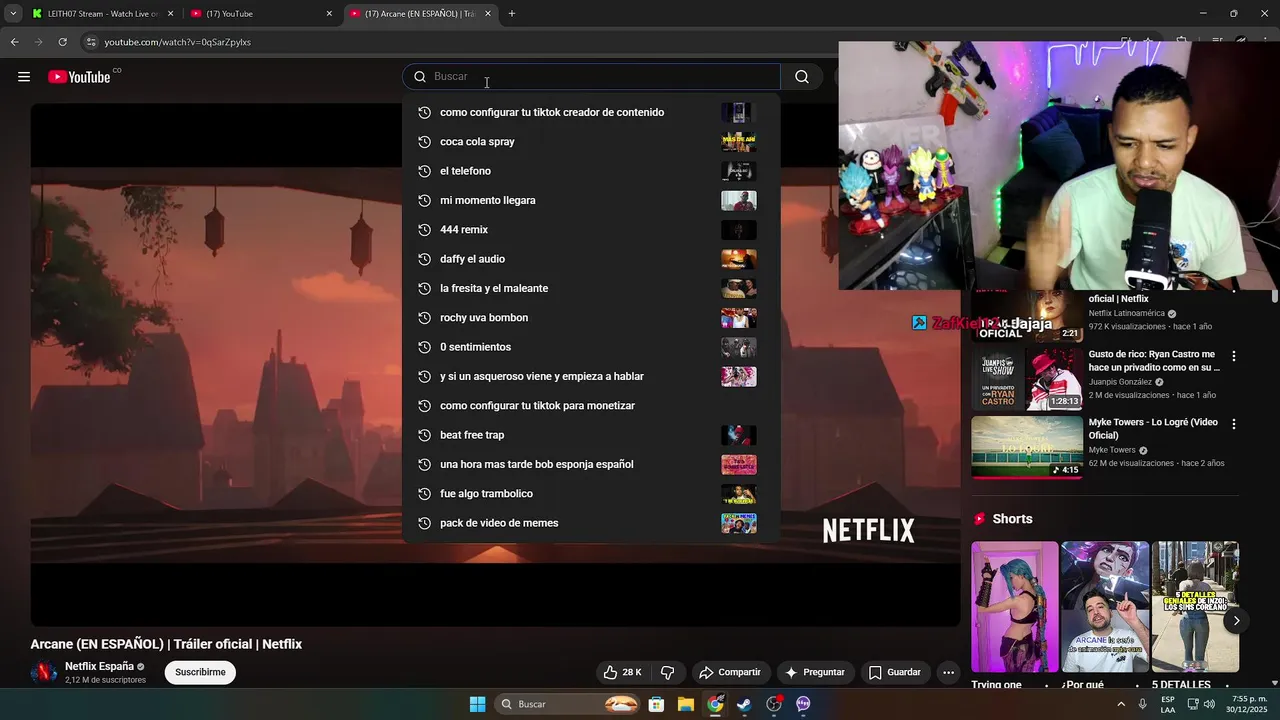Click the Compartir share button
The height and width of the screenshot is (720, 1280).
730,672
